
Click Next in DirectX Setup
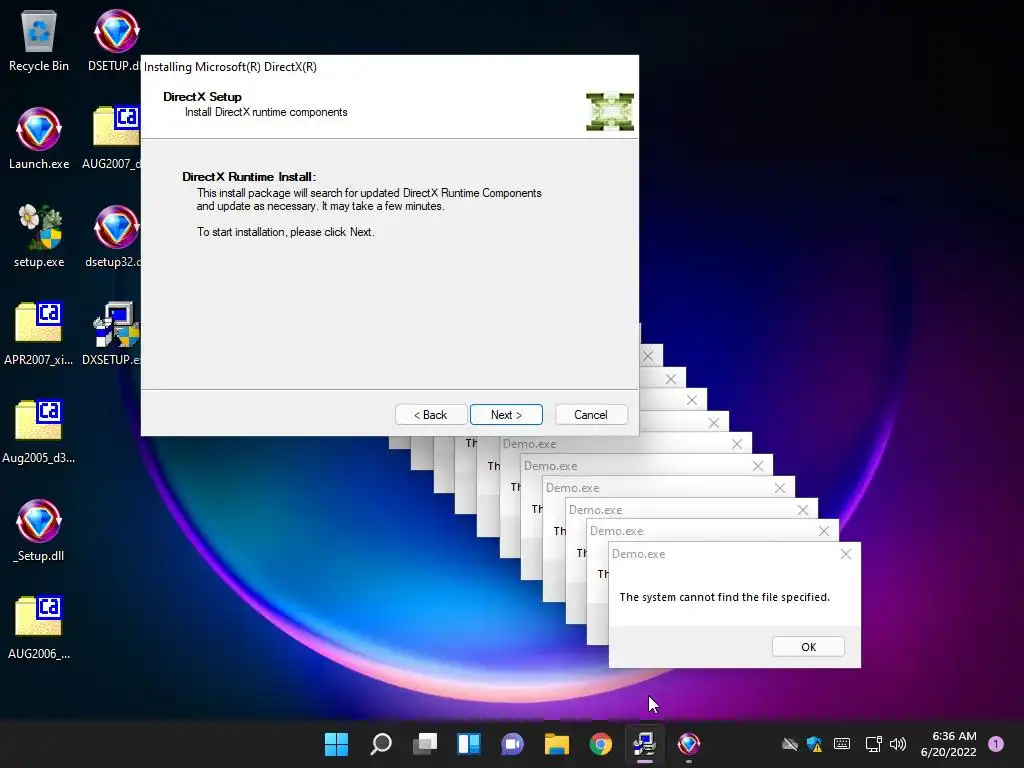click(506, 415)
